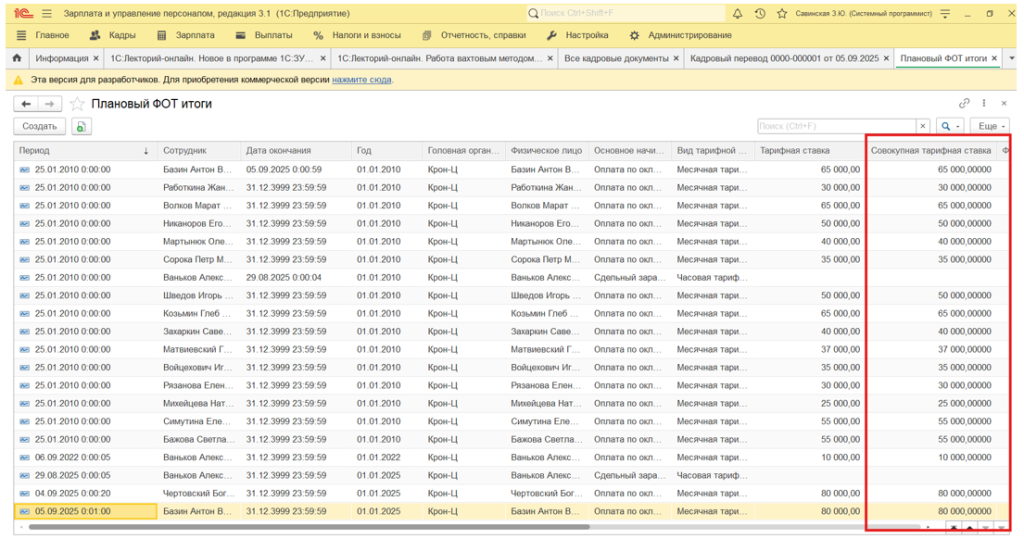Select the 25 000,00 tariff rate cell
Image resolution: width=1024 pixels, height=539 pixels.
(x=809, y=404)
